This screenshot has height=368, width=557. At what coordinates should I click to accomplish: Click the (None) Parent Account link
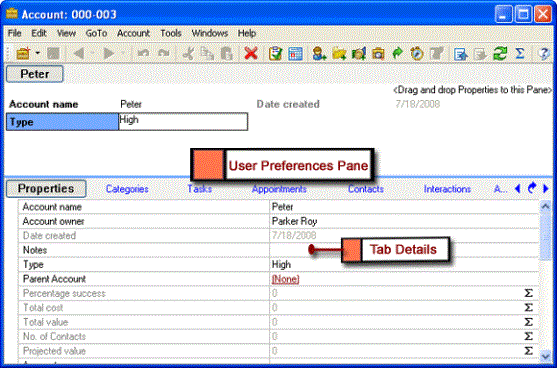click(x=286, y=279)
